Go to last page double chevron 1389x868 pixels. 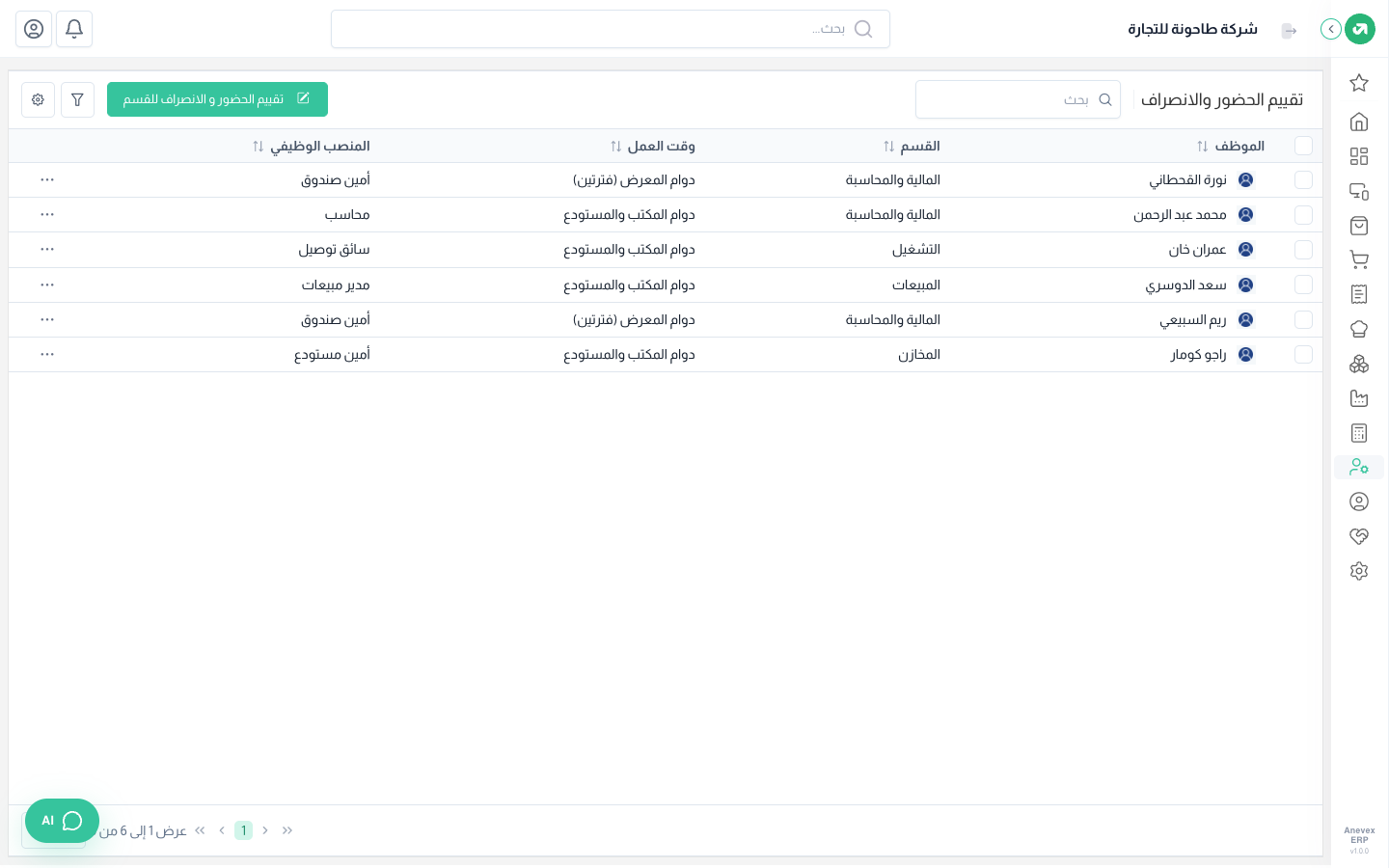(200, 830)
